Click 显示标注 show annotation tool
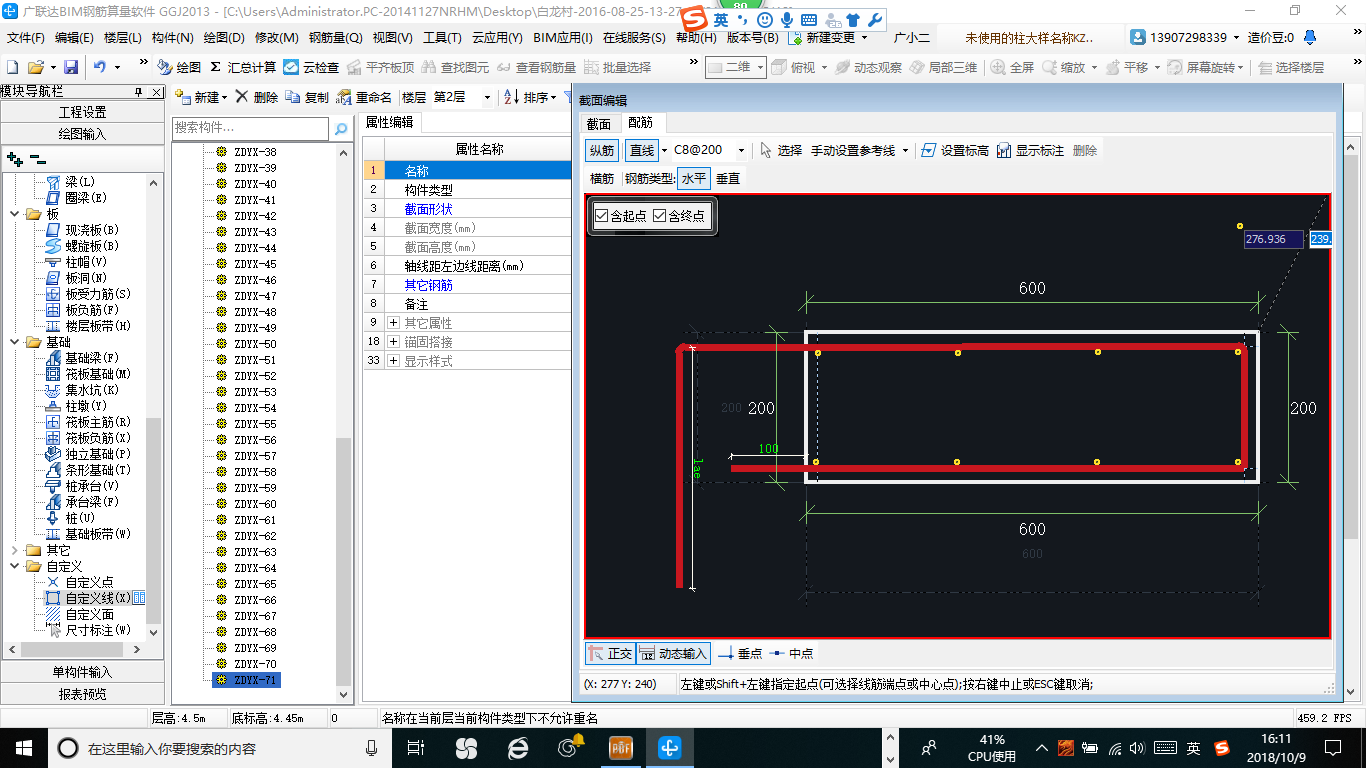1366x768 pixels. tap(1030, 150)
